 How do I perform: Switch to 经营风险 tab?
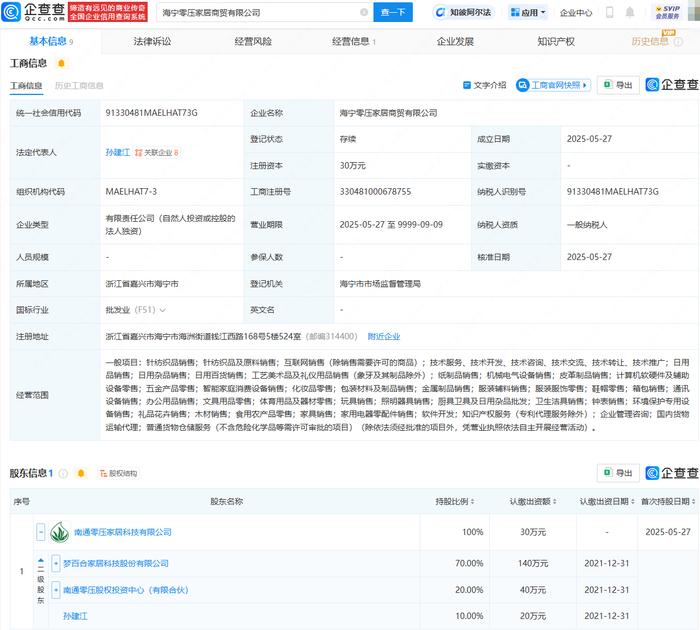253,42
